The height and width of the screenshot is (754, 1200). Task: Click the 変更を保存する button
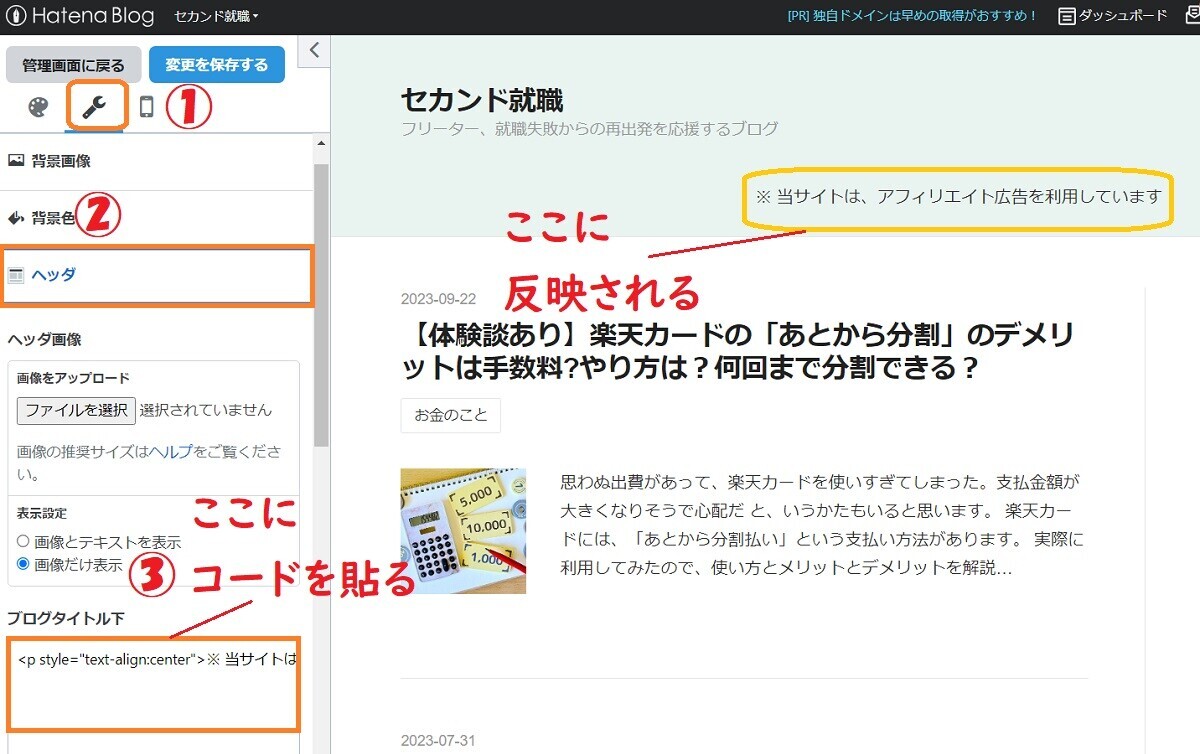217,63
